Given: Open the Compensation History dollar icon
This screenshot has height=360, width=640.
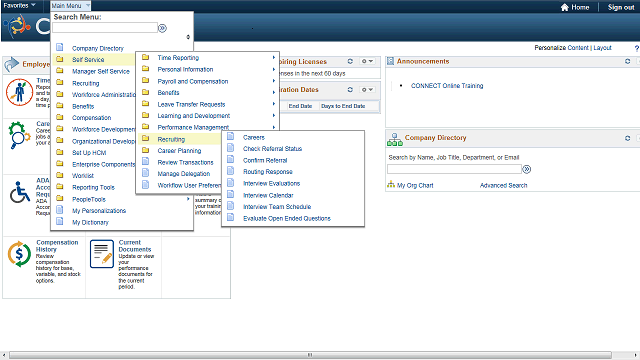Looking at the screenshot, I should tap(19, 254).
